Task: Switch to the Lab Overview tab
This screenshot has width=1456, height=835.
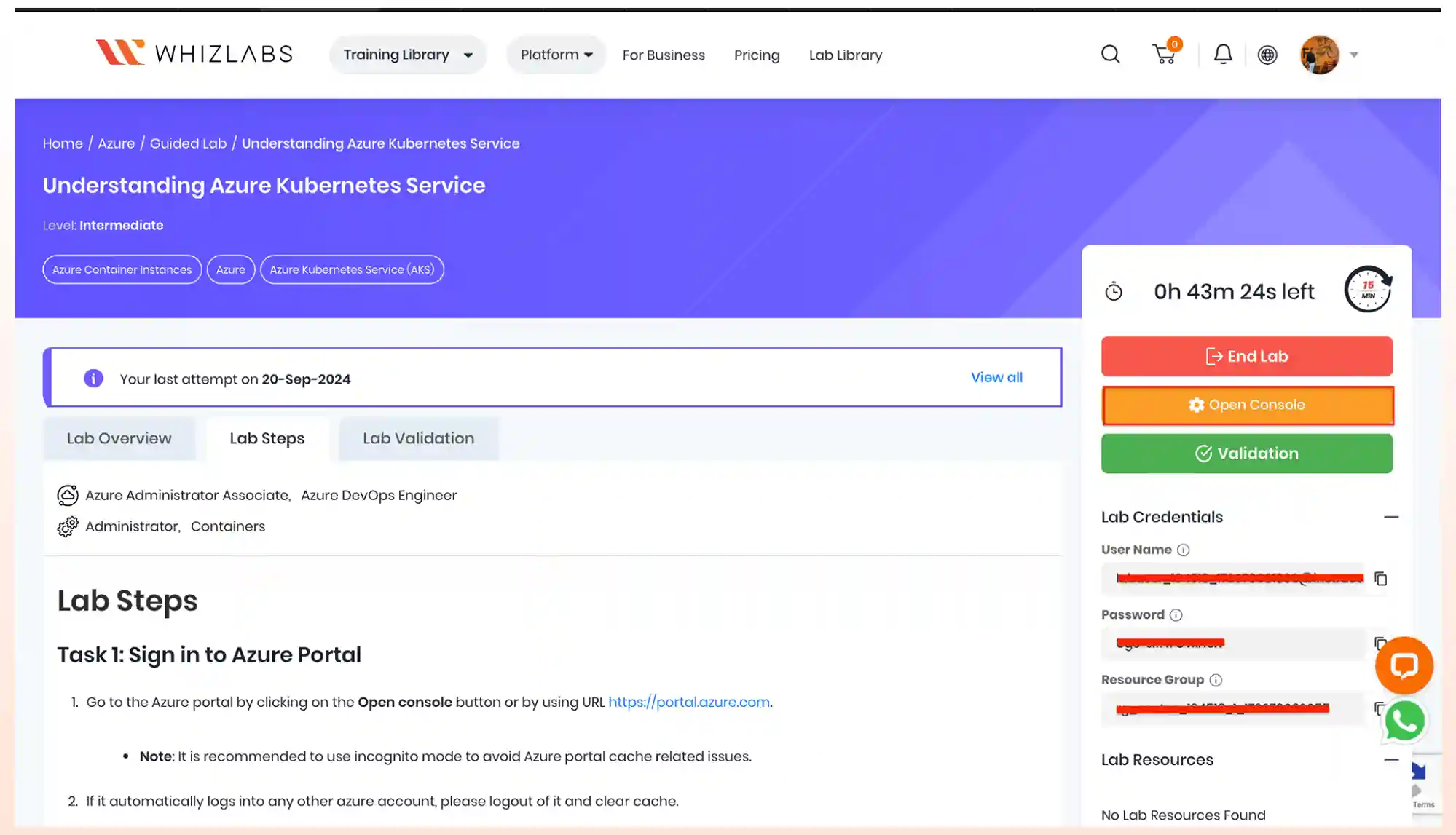Action: pos(119,438)
